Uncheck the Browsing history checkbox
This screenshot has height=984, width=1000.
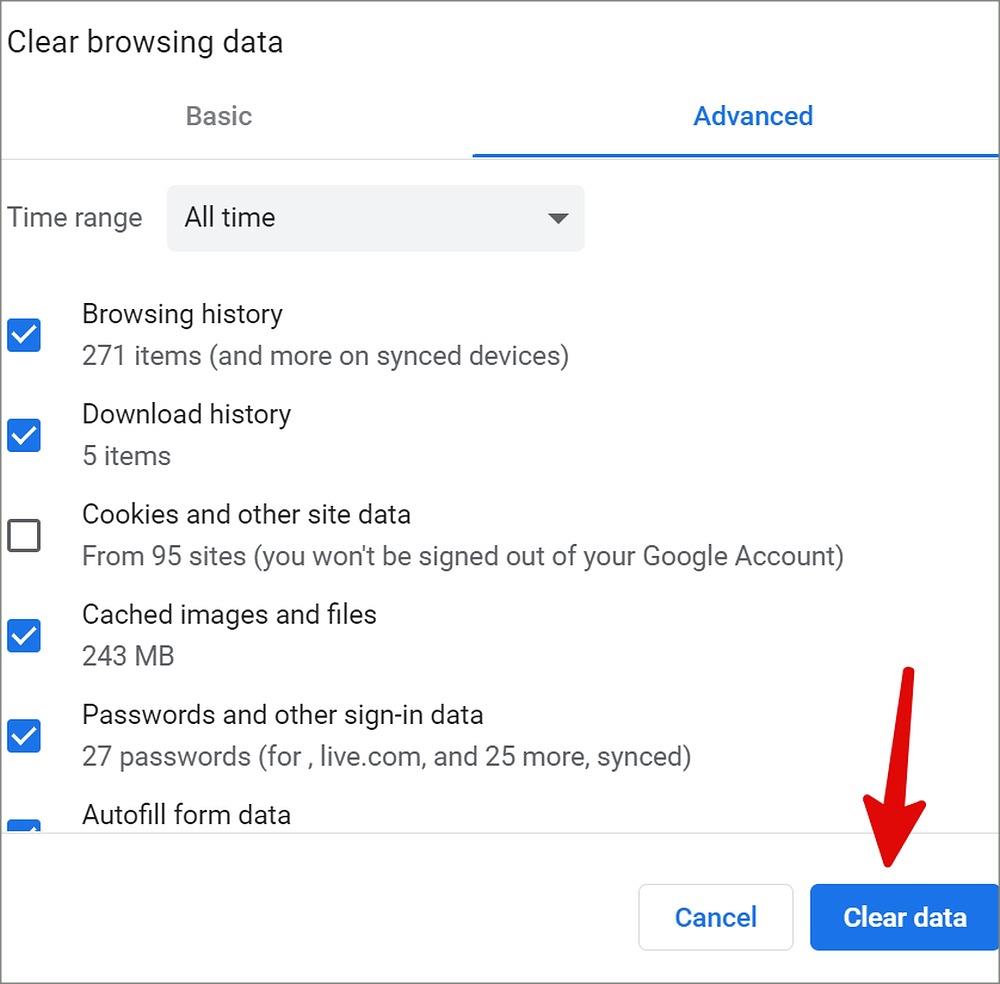coord(24,335)
